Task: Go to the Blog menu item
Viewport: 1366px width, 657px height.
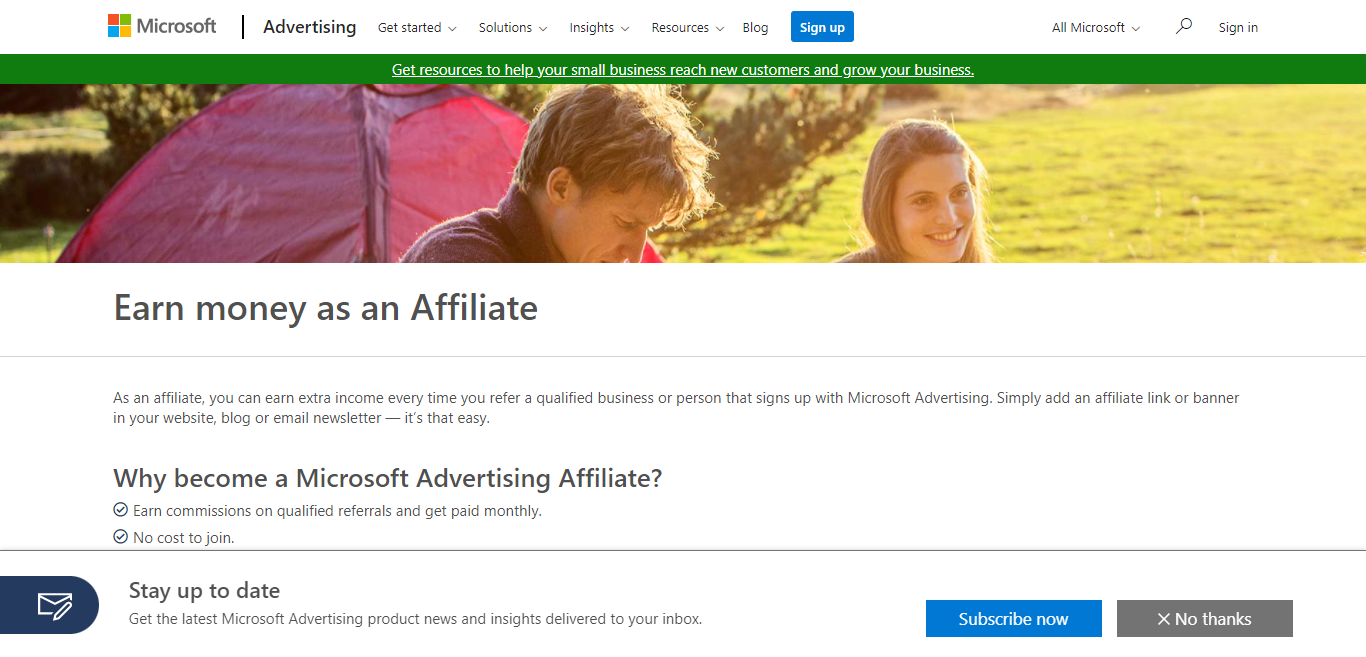Action: pos(755,28)
